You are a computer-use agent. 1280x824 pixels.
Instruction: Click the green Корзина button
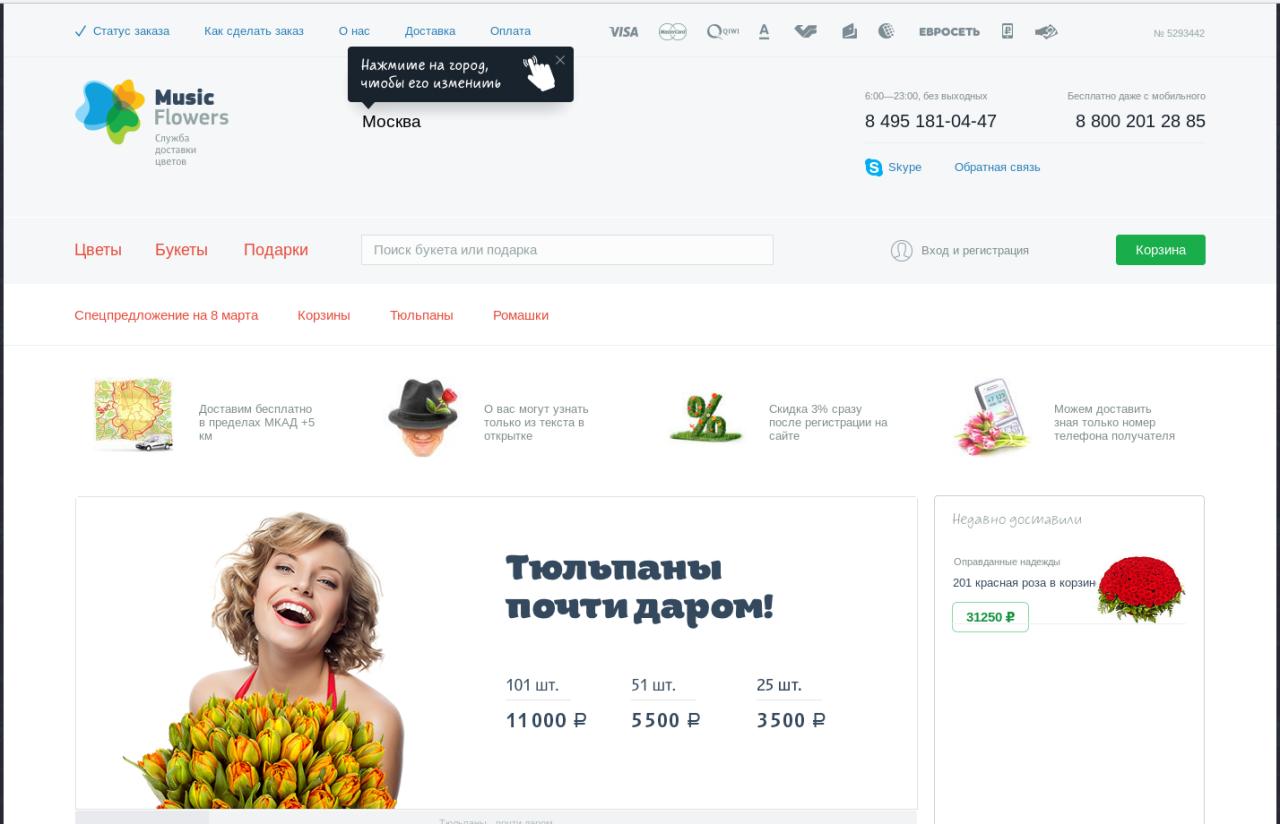point(1160,250)
